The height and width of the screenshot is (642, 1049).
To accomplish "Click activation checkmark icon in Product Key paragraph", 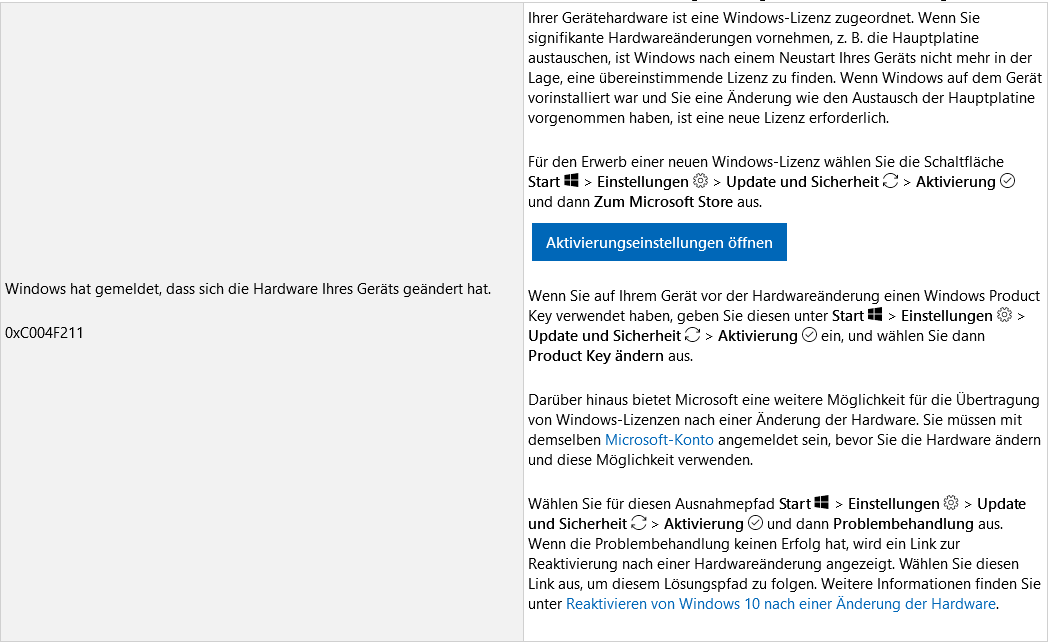I will (809, 334).
